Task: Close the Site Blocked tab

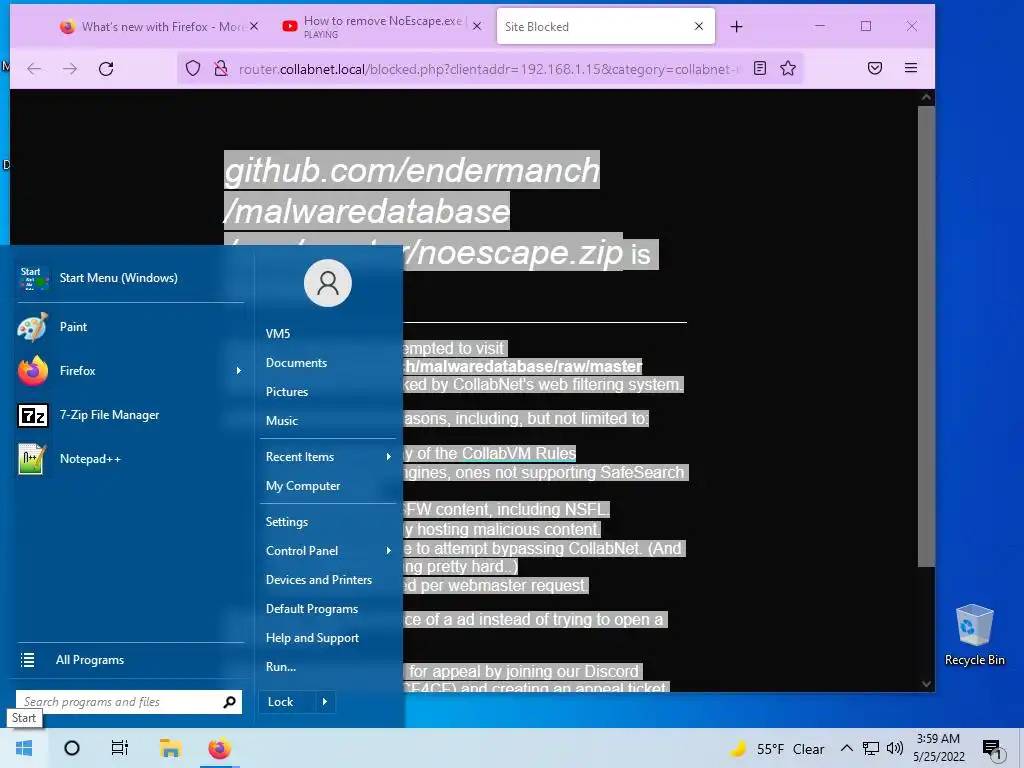Action: [x=699, y=26]
